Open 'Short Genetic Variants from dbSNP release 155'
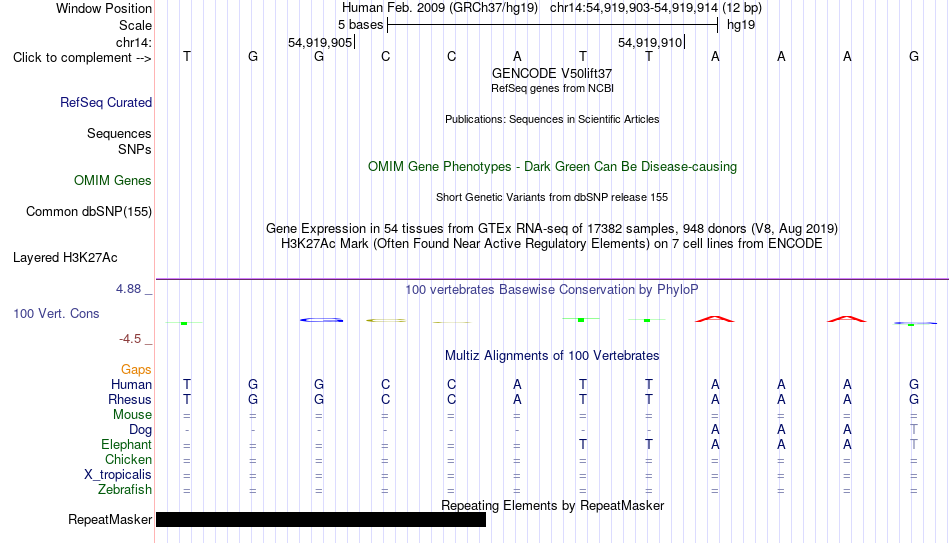The width and height of the screenshot is (950, 543). click(x=552, y=198)
